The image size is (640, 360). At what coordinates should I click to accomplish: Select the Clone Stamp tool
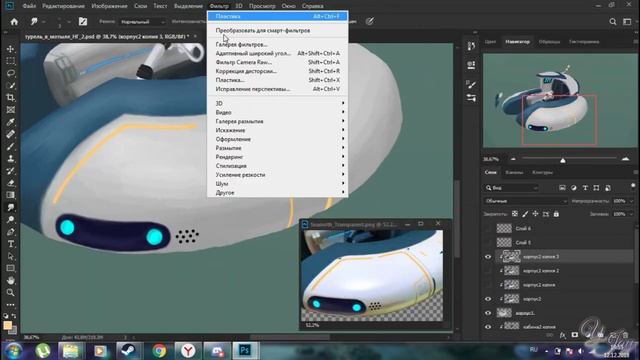click(x=11, y=159)
